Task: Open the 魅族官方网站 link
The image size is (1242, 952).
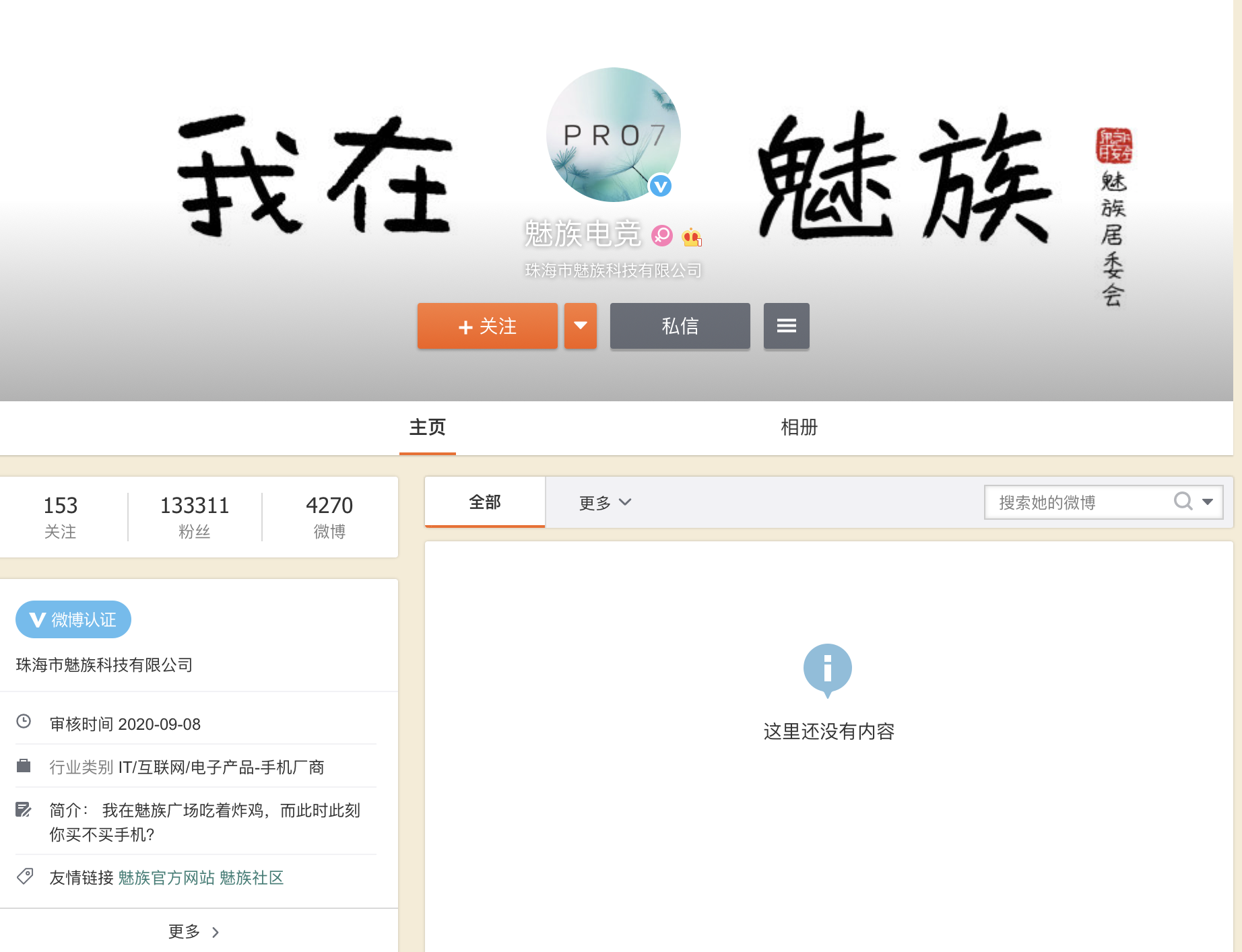Action: (166, 877)
